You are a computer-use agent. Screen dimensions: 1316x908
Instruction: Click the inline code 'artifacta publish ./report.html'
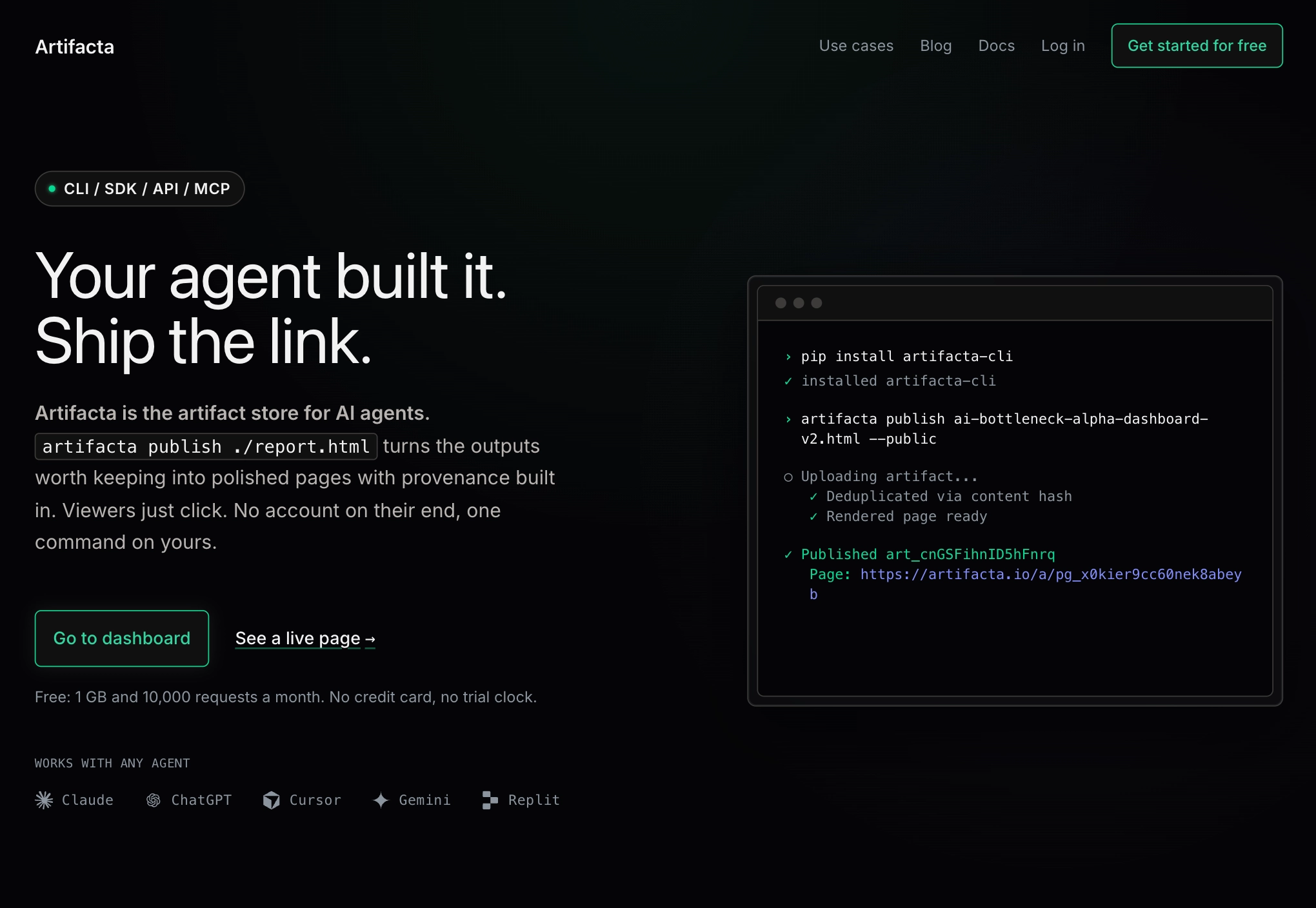click(206, 446)
